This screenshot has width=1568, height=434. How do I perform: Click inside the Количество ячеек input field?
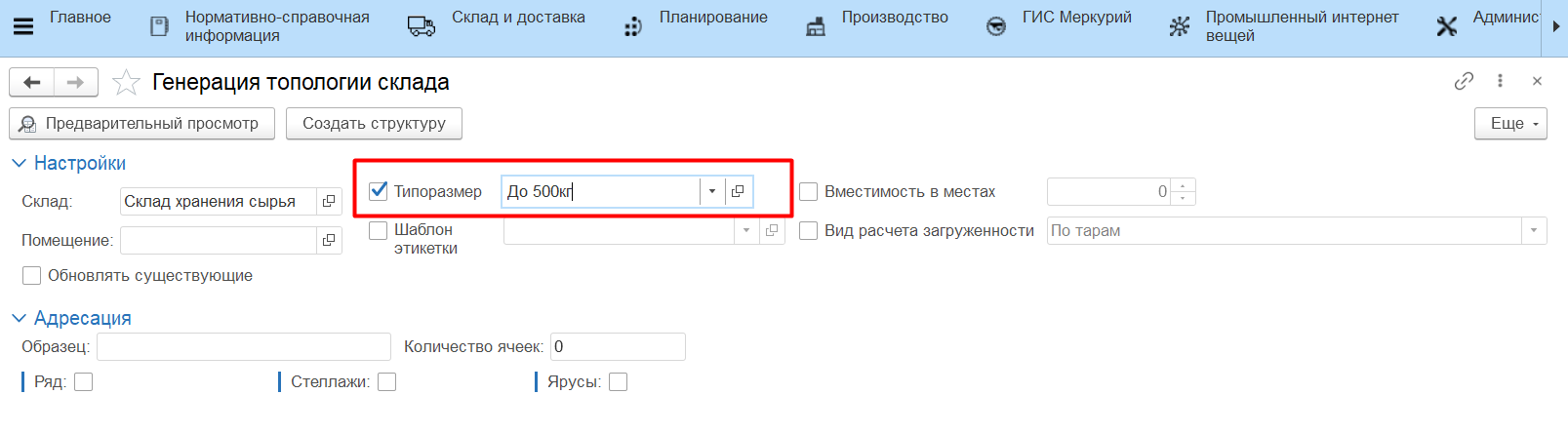(618, 347)
